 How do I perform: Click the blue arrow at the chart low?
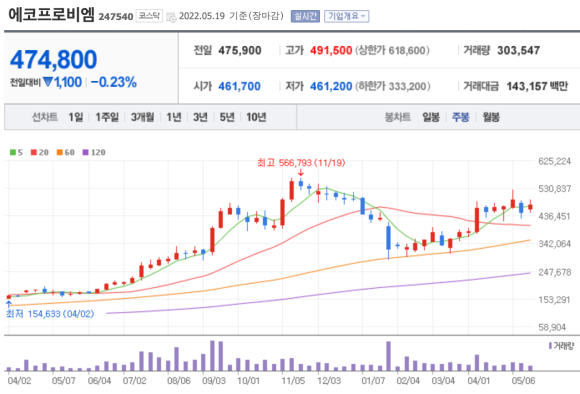tap(9, 304)
